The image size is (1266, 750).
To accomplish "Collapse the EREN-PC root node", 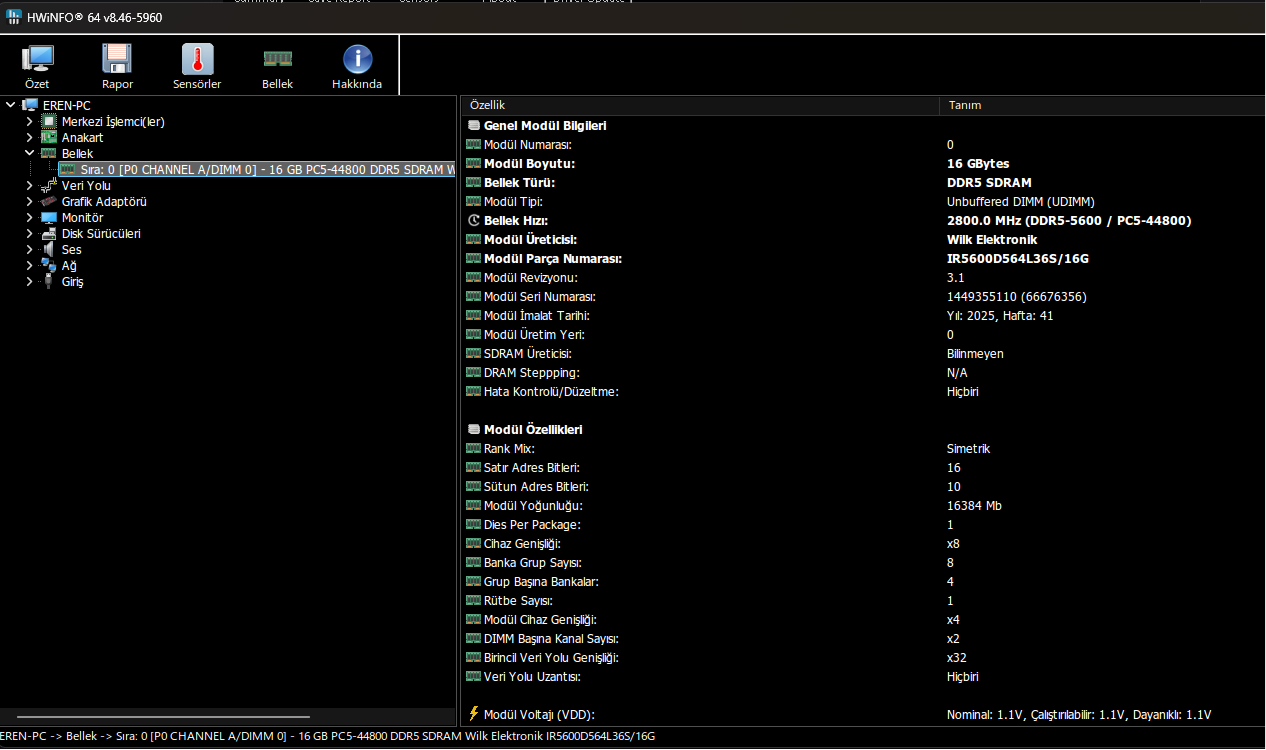I will click(x=10, y=105).
